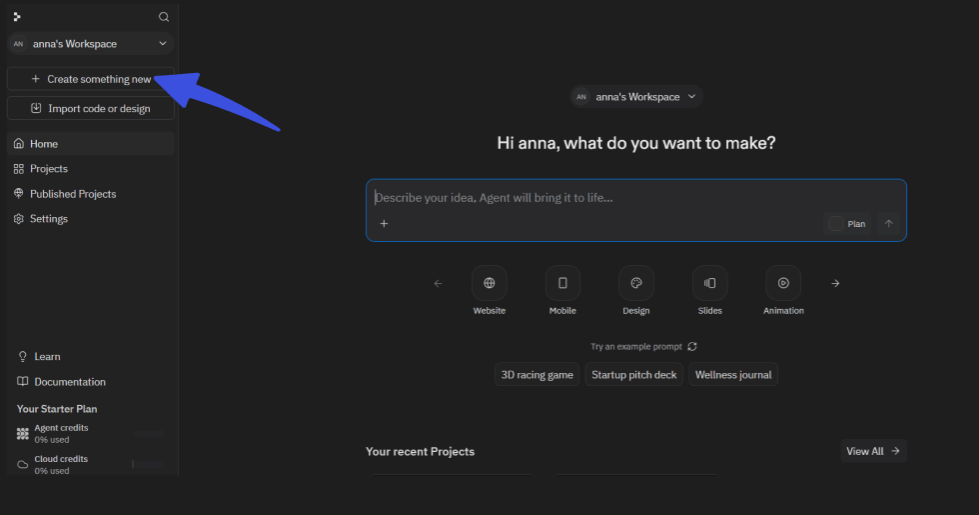Open Projects in sidebar
The height and width of the screenshot is (515, 979).
tap(91, 169)
